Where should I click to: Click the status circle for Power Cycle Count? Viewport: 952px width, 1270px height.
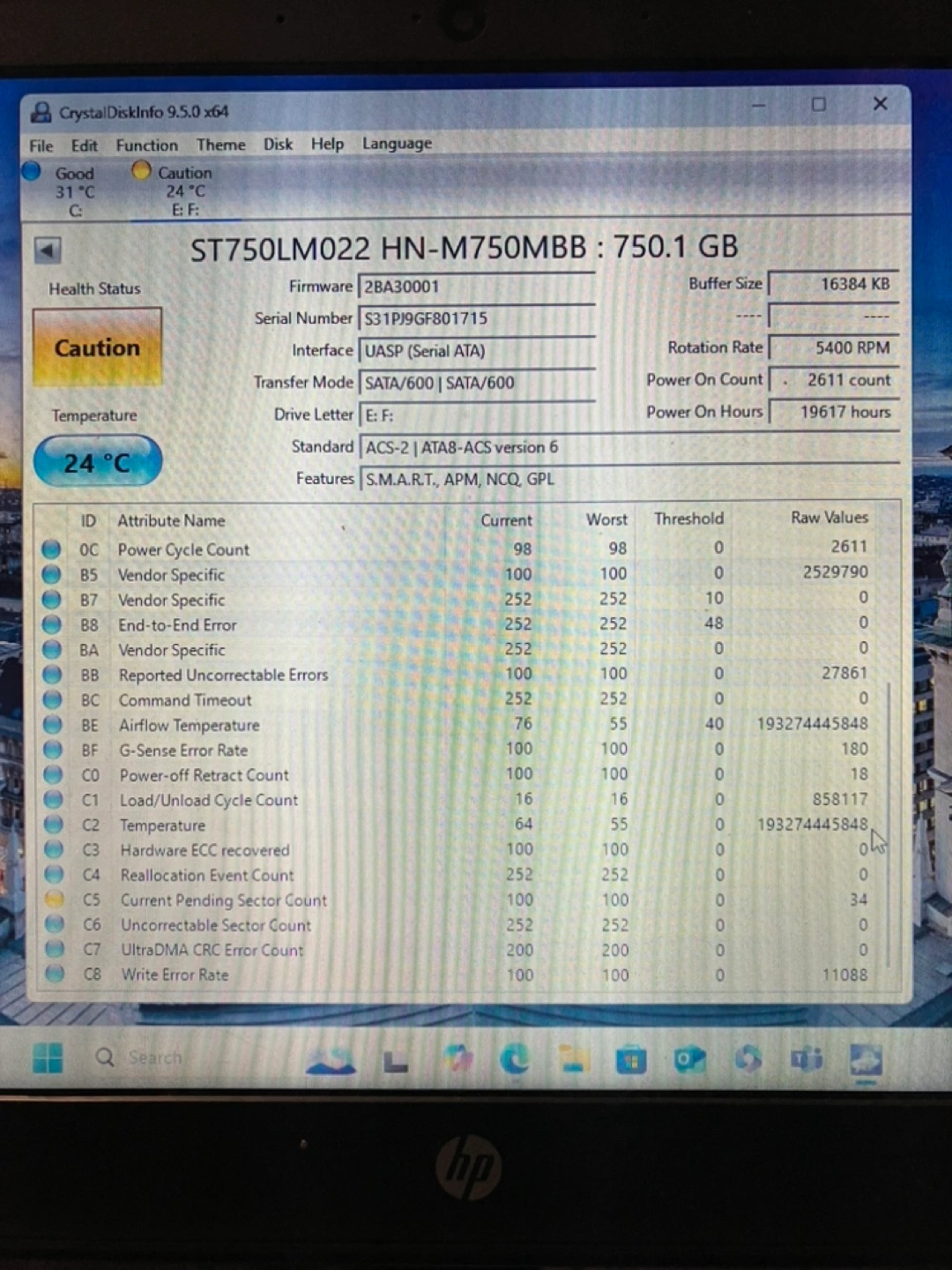51,549
